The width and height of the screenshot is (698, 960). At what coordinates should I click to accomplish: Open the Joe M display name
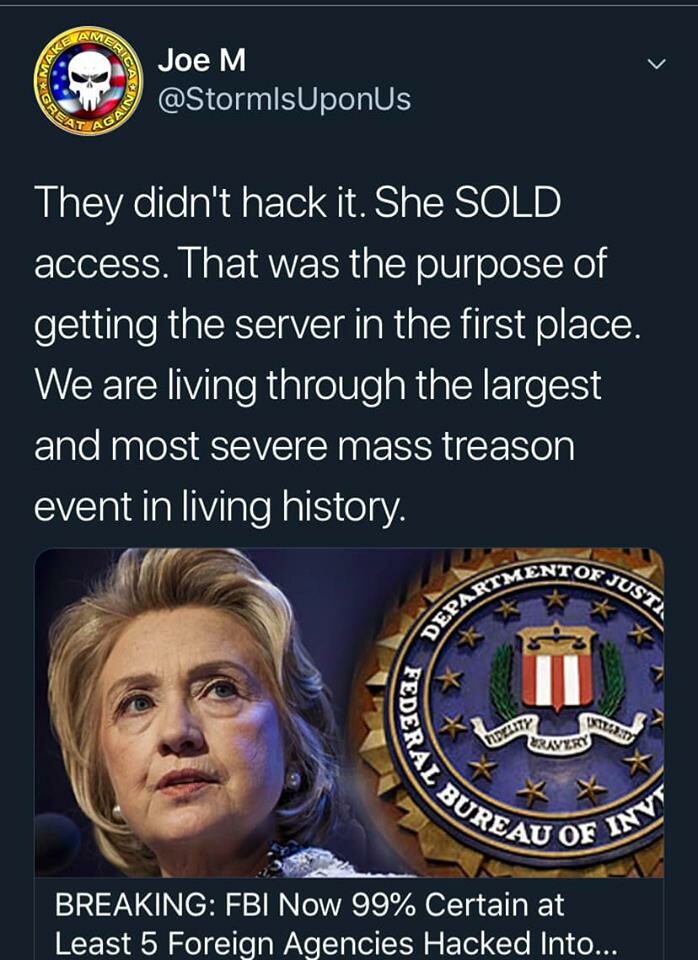(x=201, y=60)
